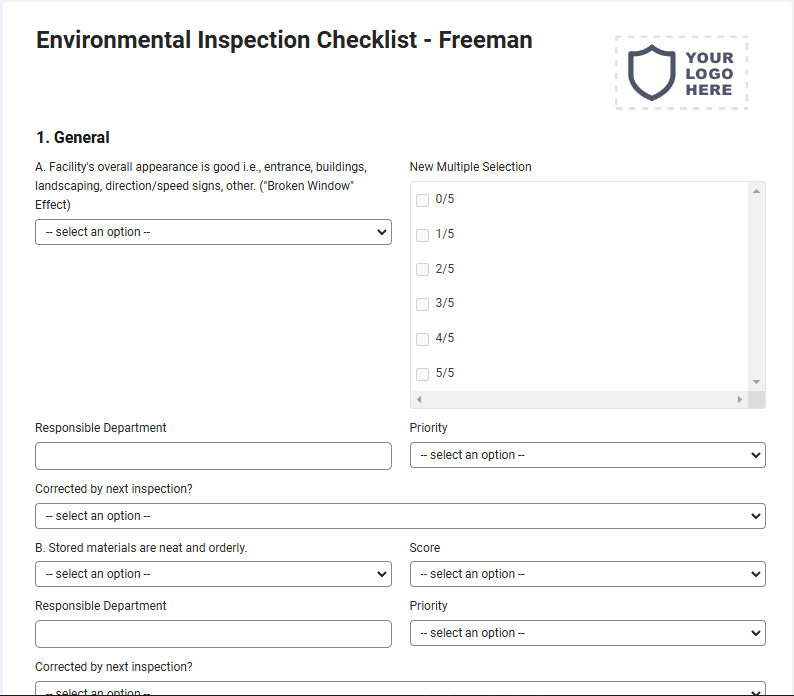The image size is (794, 696).
Task: Click the horizontal scroll left arrow
Action: click(x=419, y=399)
